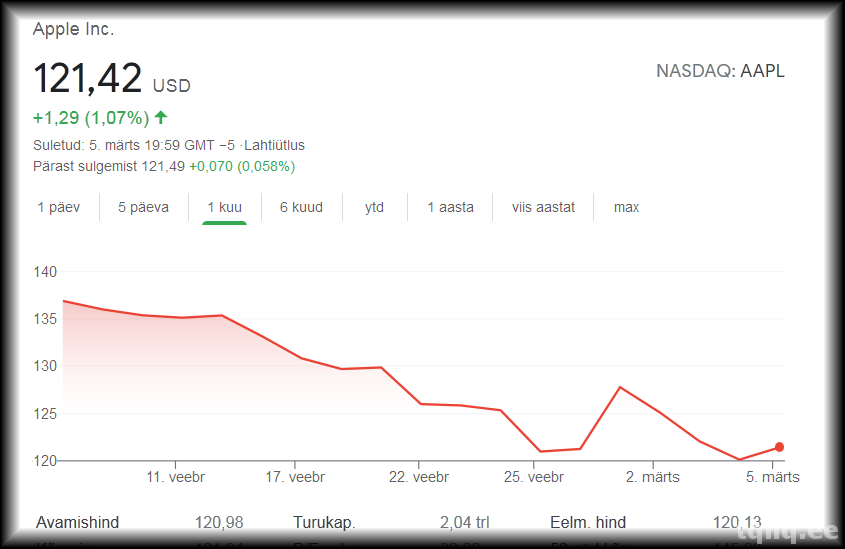Select the "viis aastat" tab

[x=543, y=207]
